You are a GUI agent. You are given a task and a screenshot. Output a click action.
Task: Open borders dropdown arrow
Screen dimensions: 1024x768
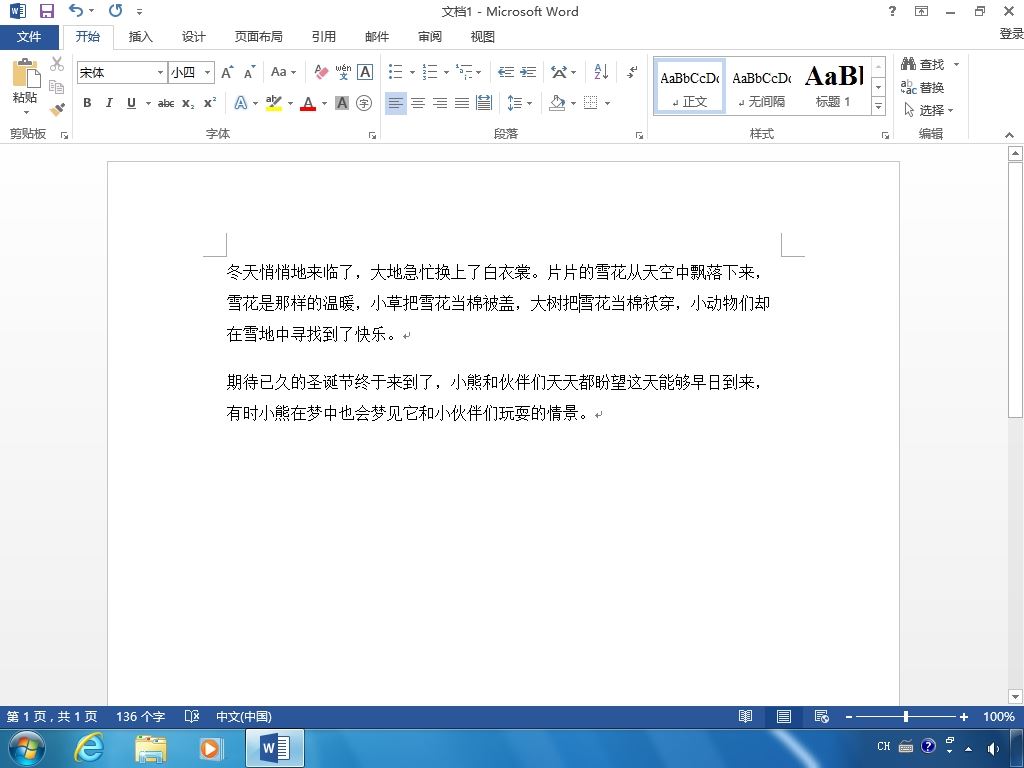[607, 103]
